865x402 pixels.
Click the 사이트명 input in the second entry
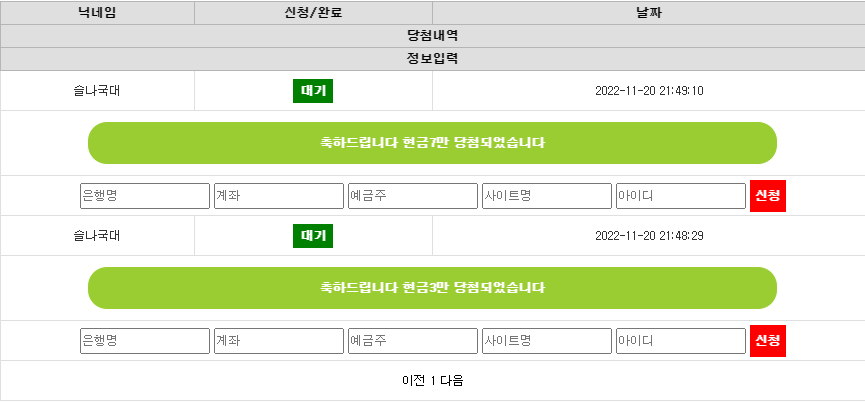point(547,341)
